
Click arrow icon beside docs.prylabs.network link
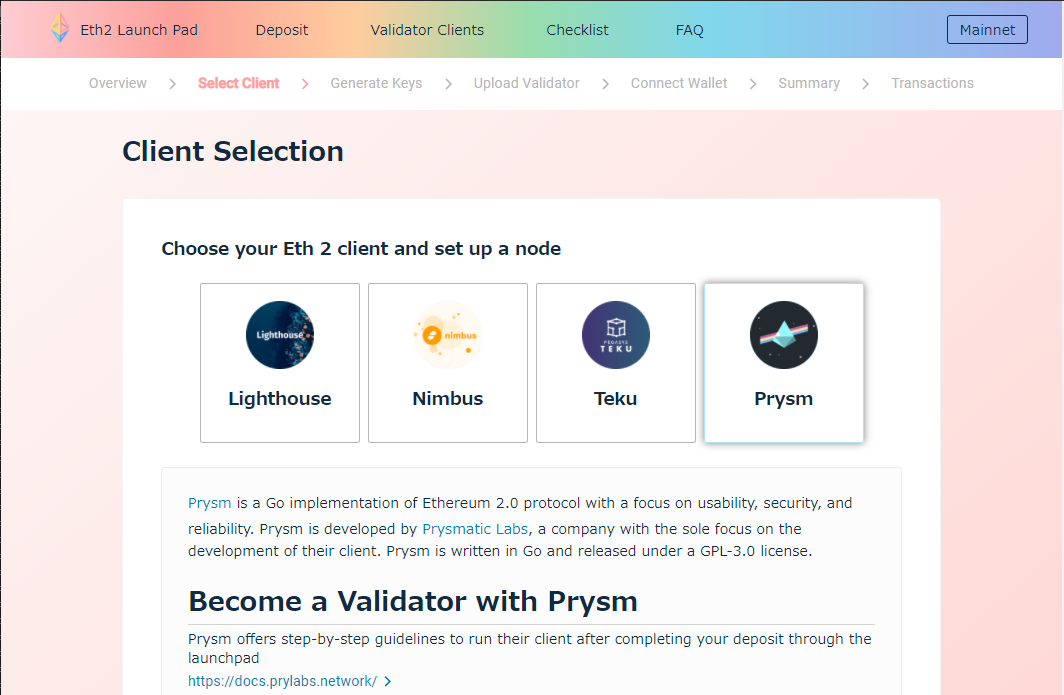click(x=388, y=682)
